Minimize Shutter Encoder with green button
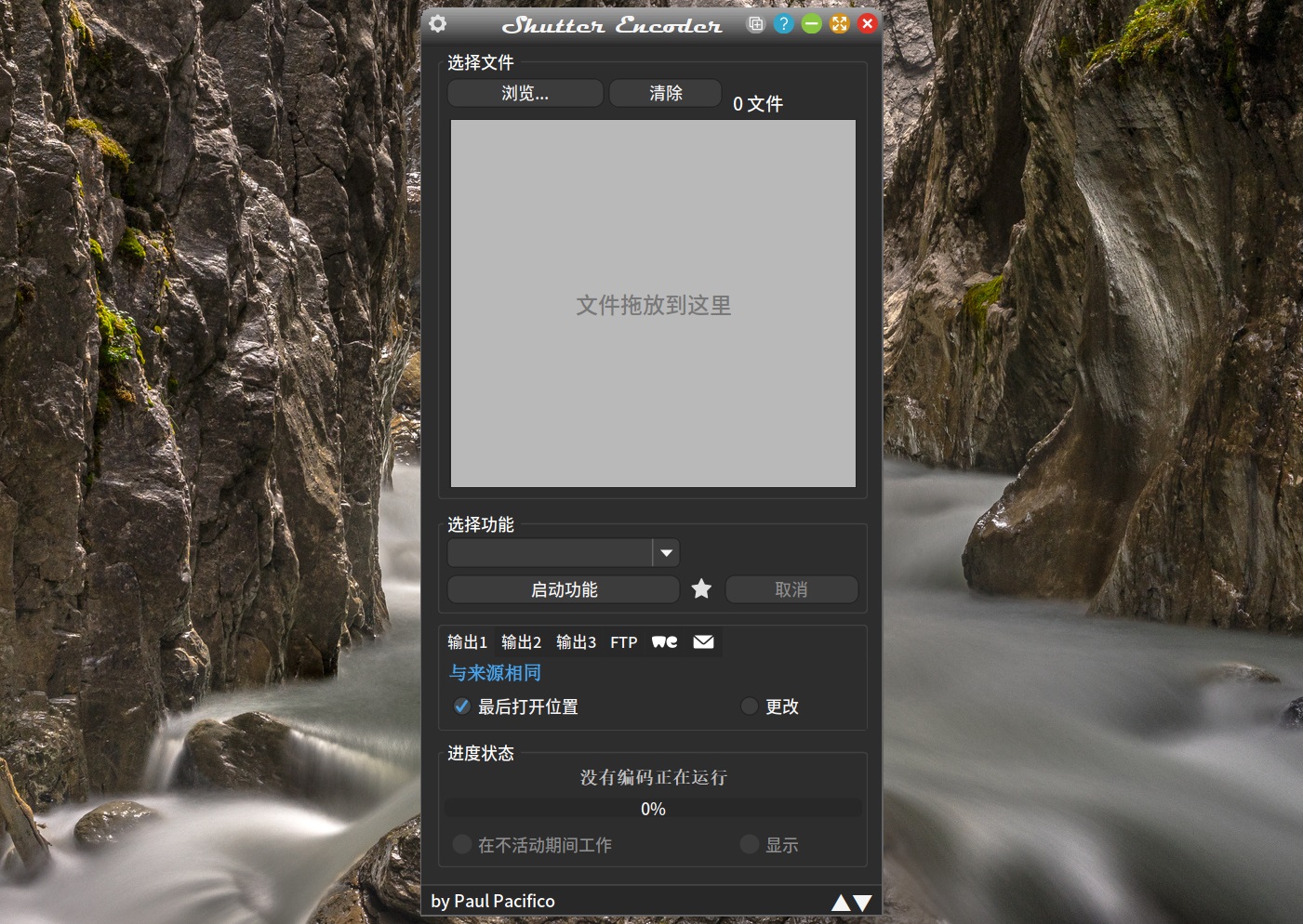1303x924 pixels. pos(812,24)
